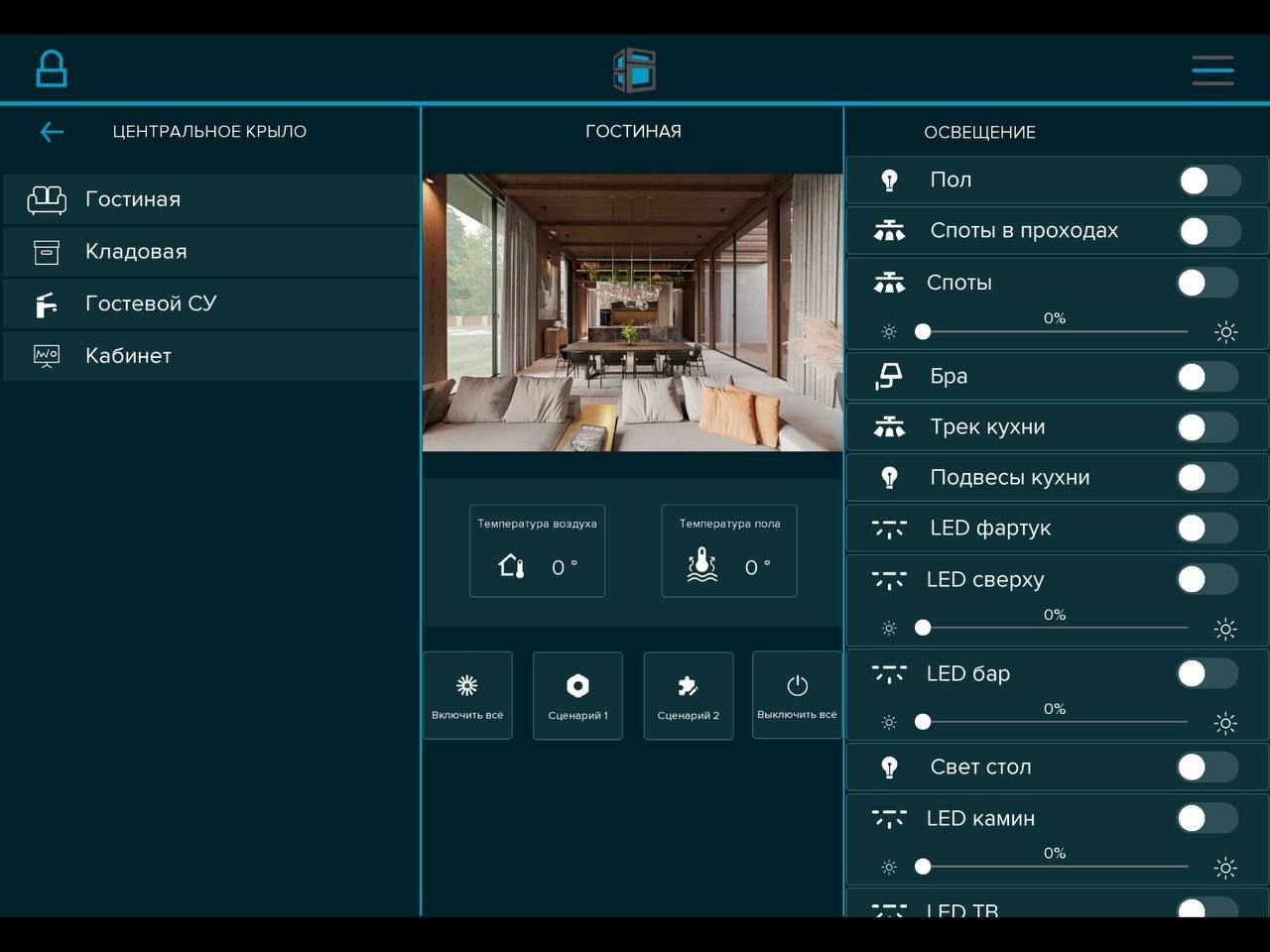
Task: Click the air temperature house icon
Action: (x=511, y=566)
